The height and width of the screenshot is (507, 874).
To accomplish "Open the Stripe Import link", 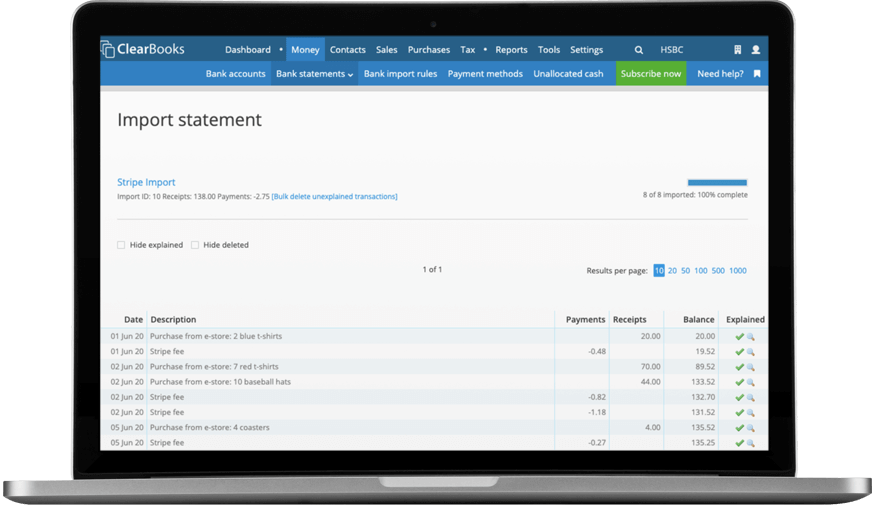I will click(146, 182).
